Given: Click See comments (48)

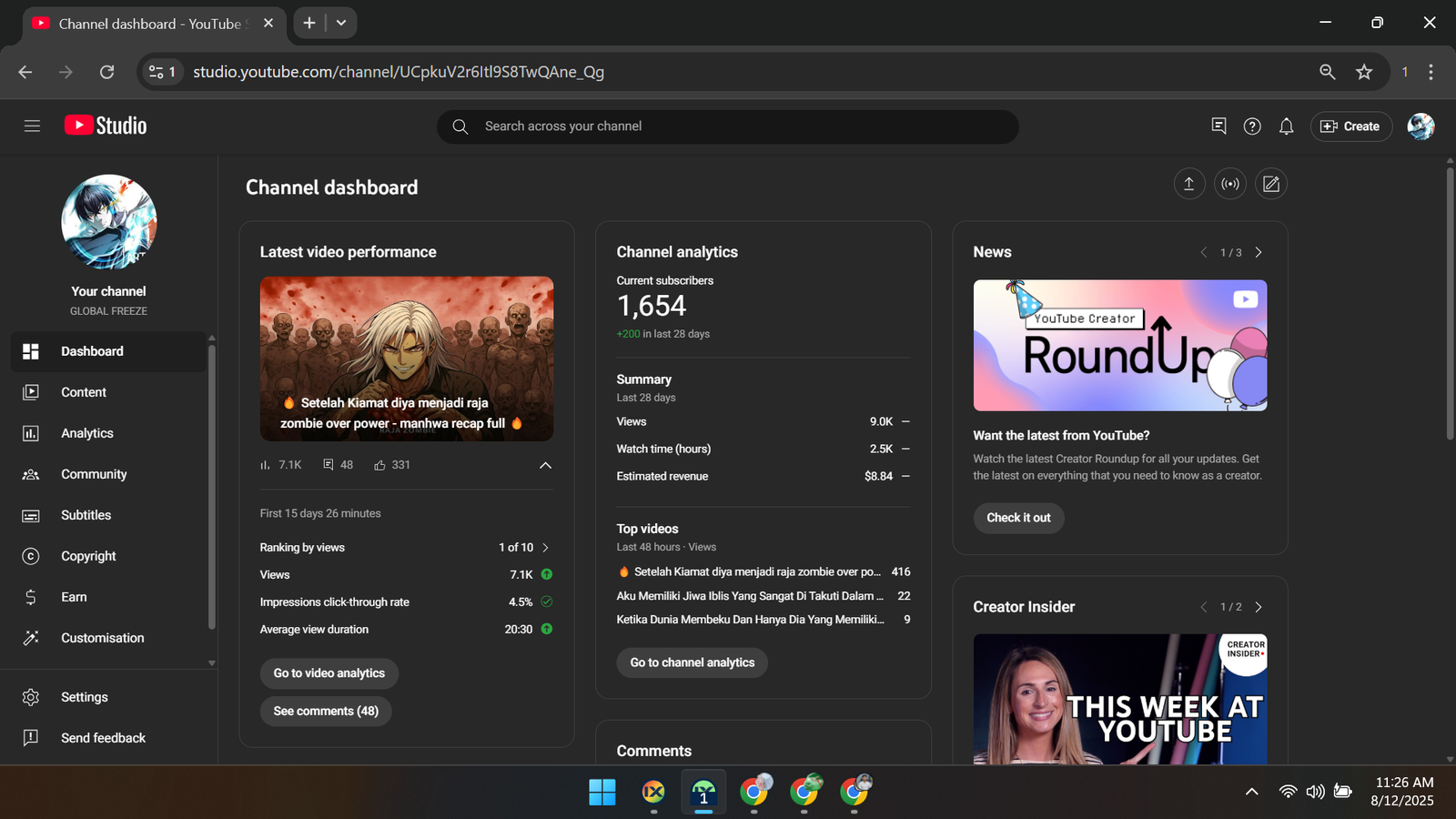Looking at the screenshot, I should click(326, 711).
